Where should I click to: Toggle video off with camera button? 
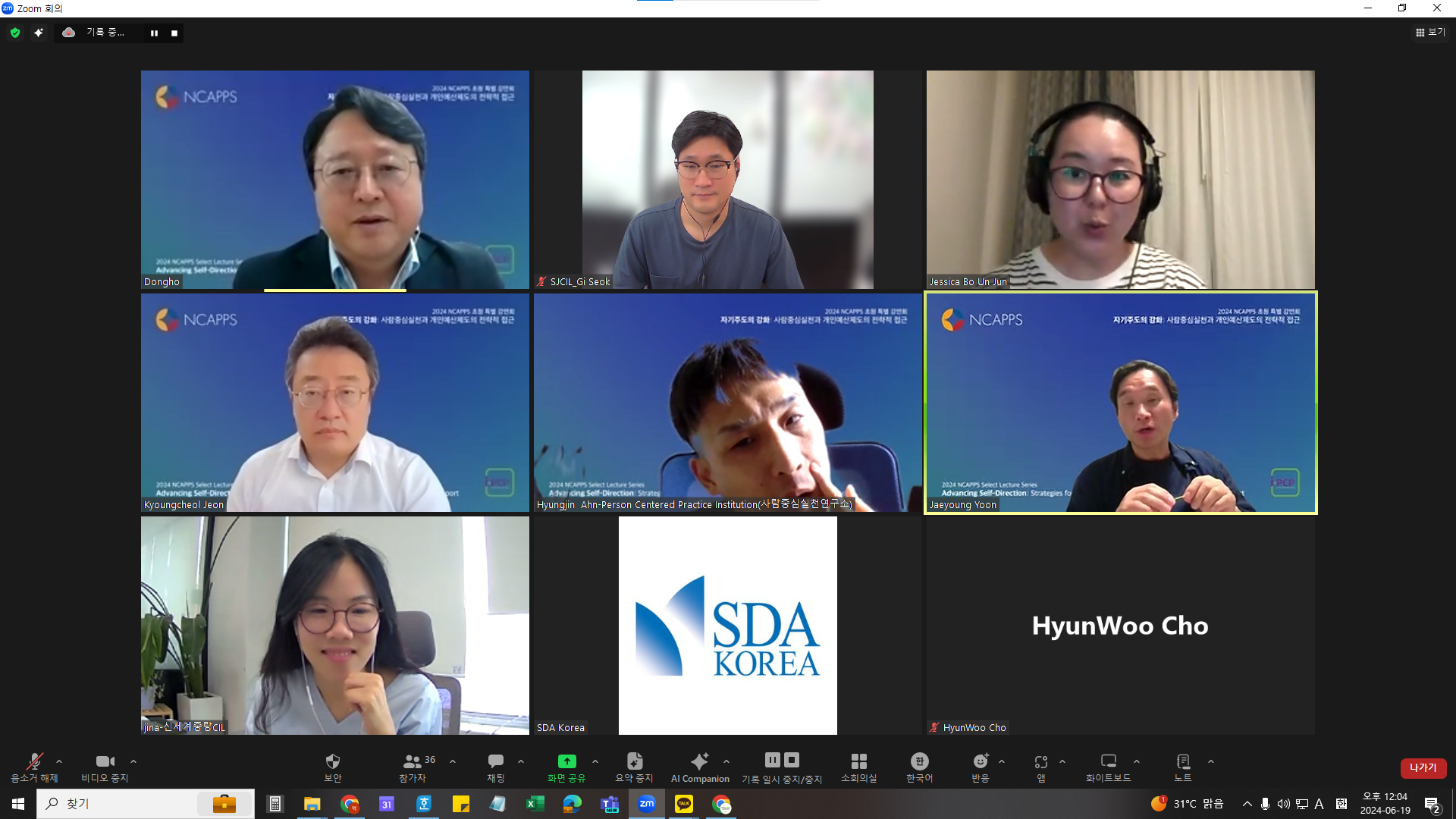click(105, 761)
